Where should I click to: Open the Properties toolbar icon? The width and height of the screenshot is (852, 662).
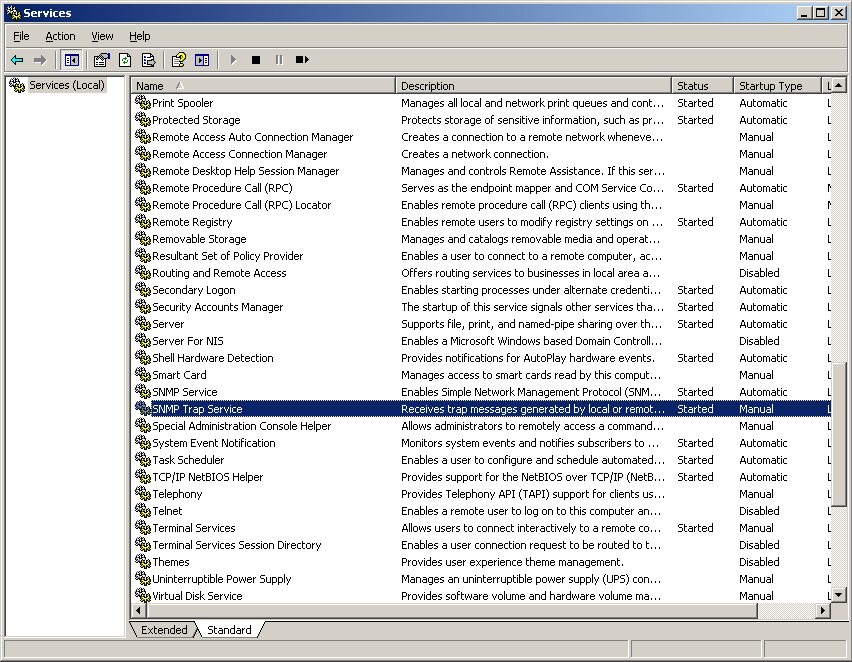101,60
